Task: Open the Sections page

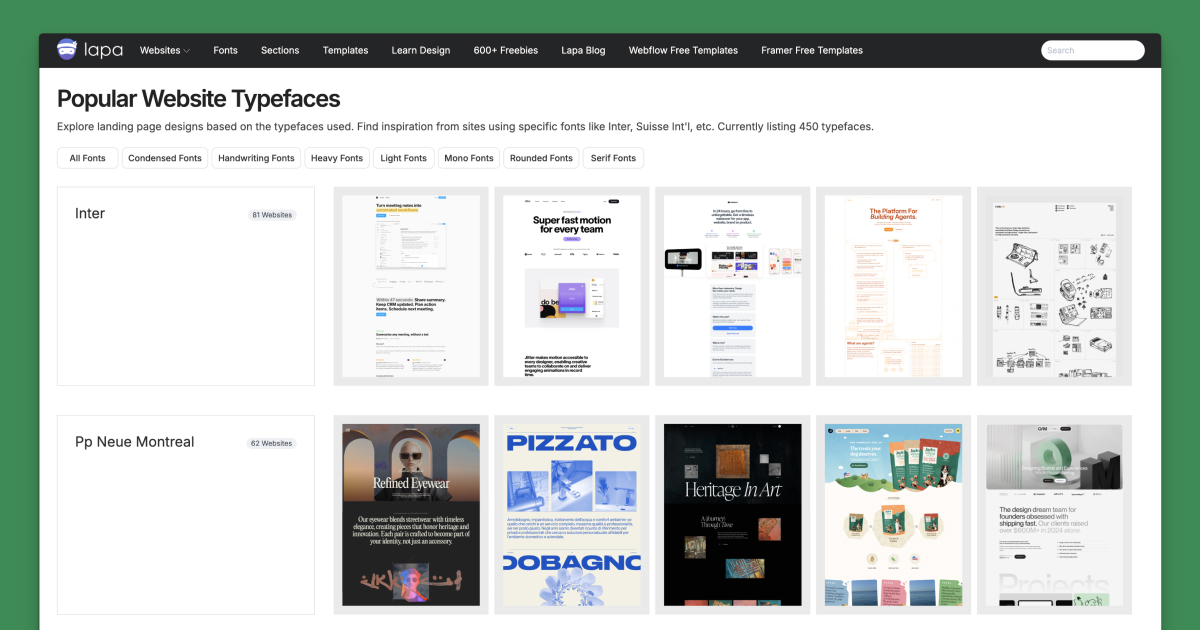Action: 280,50
